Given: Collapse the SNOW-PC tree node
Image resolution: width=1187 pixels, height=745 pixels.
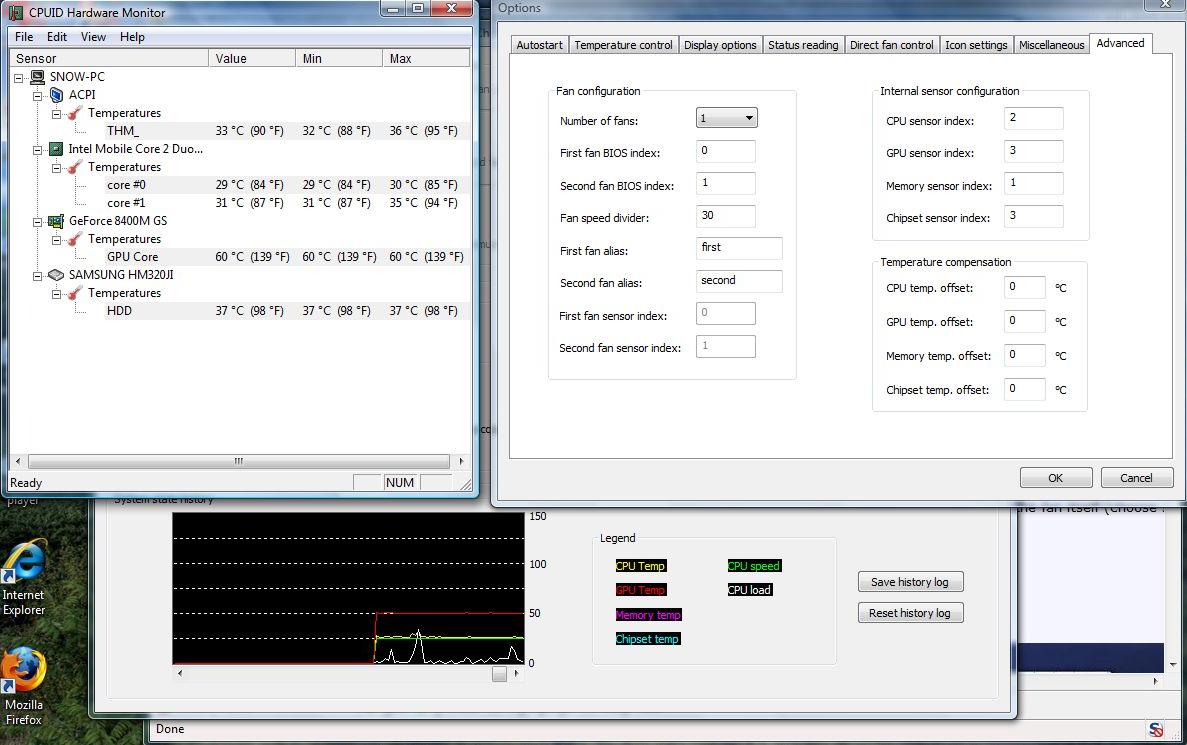Looking at the screenshot, I should 19,77.
